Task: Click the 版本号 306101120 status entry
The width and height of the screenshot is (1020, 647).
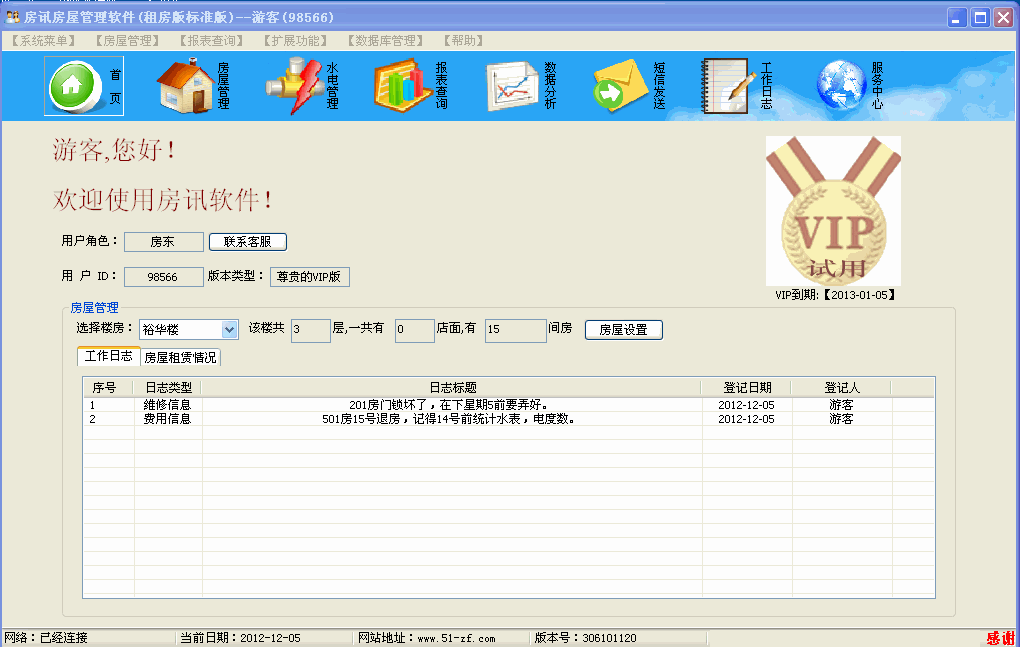Action: tap(585, 638)
